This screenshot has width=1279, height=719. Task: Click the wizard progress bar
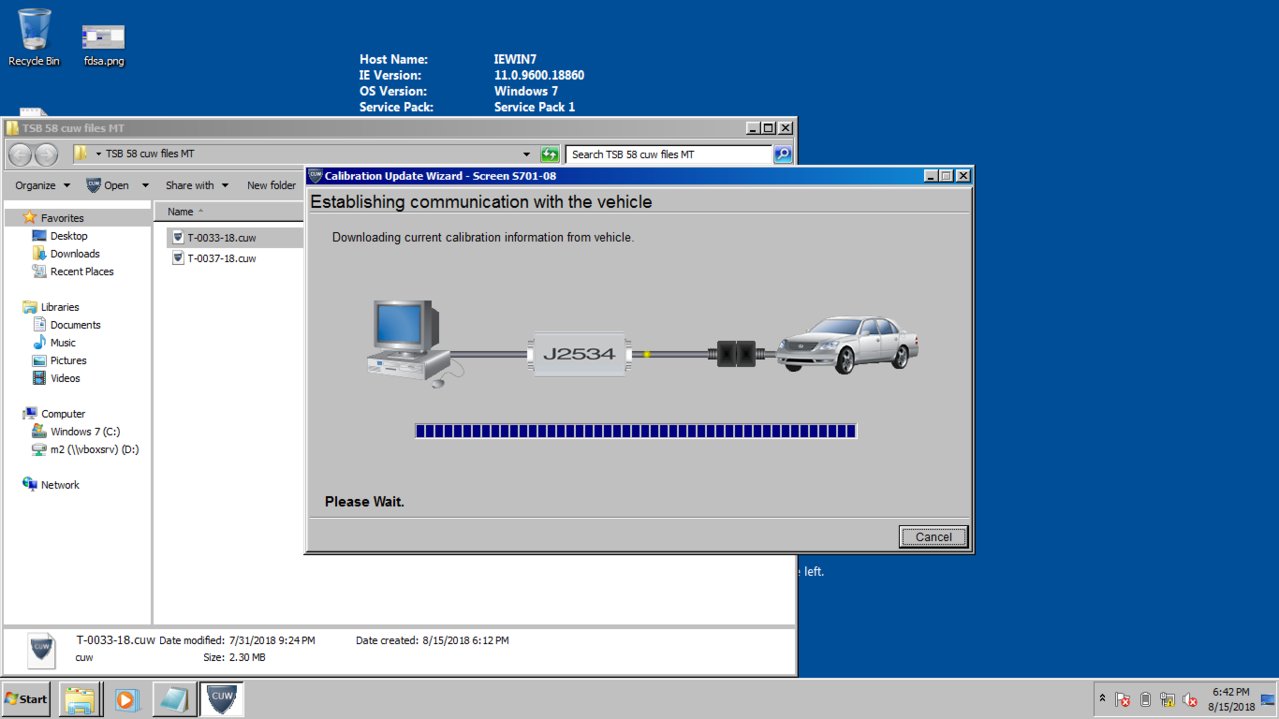[636, 431]
